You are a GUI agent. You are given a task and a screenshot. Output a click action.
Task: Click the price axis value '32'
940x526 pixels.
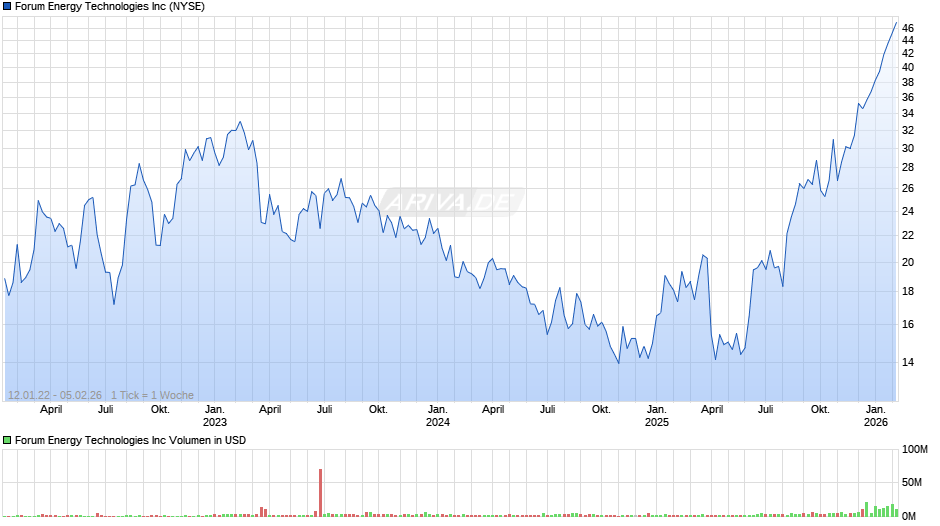point(908,130)
